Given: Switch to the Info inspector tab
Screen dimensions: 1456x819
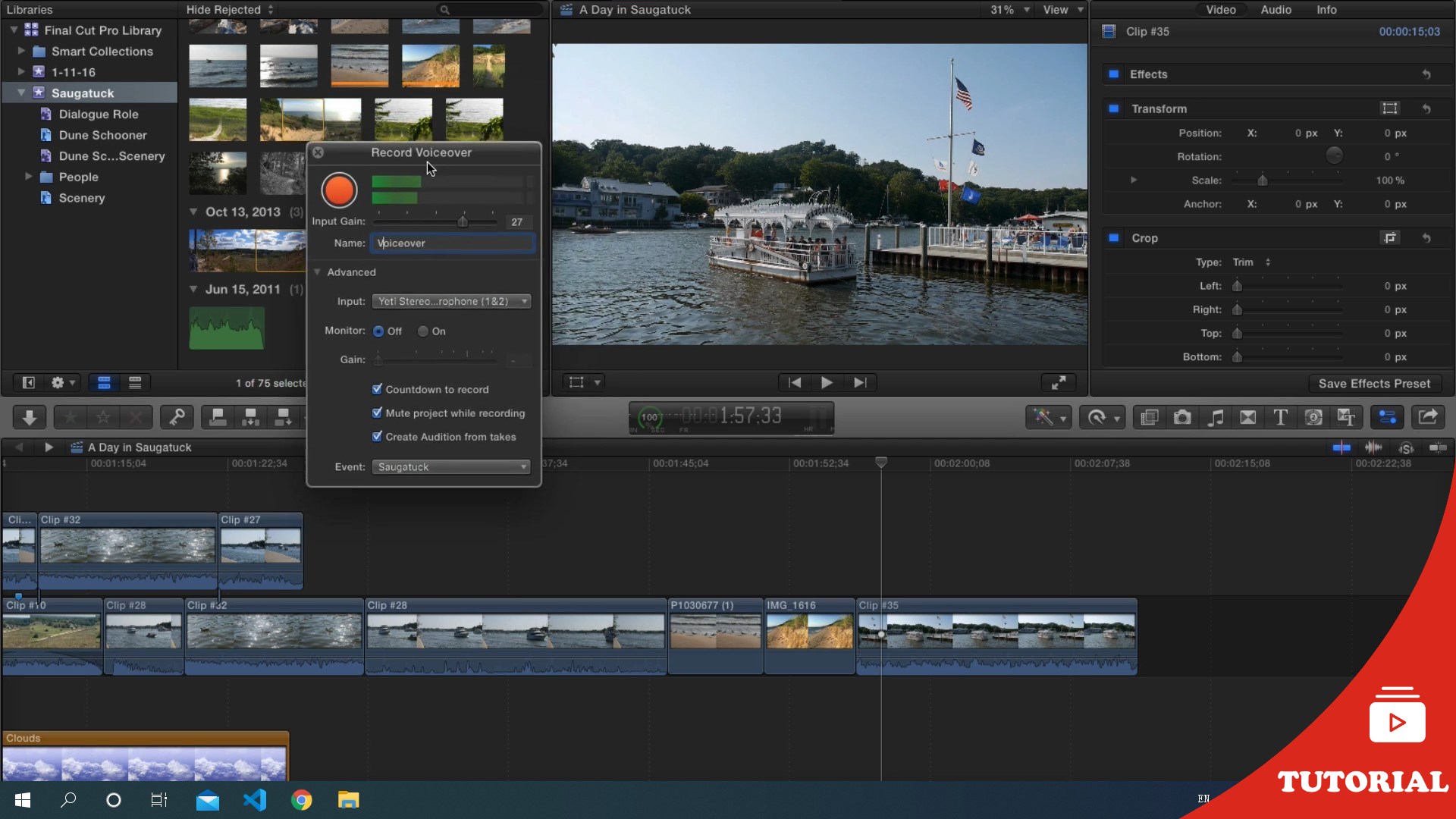Looking at the screenshot, I should click(x=1326, y=10).
